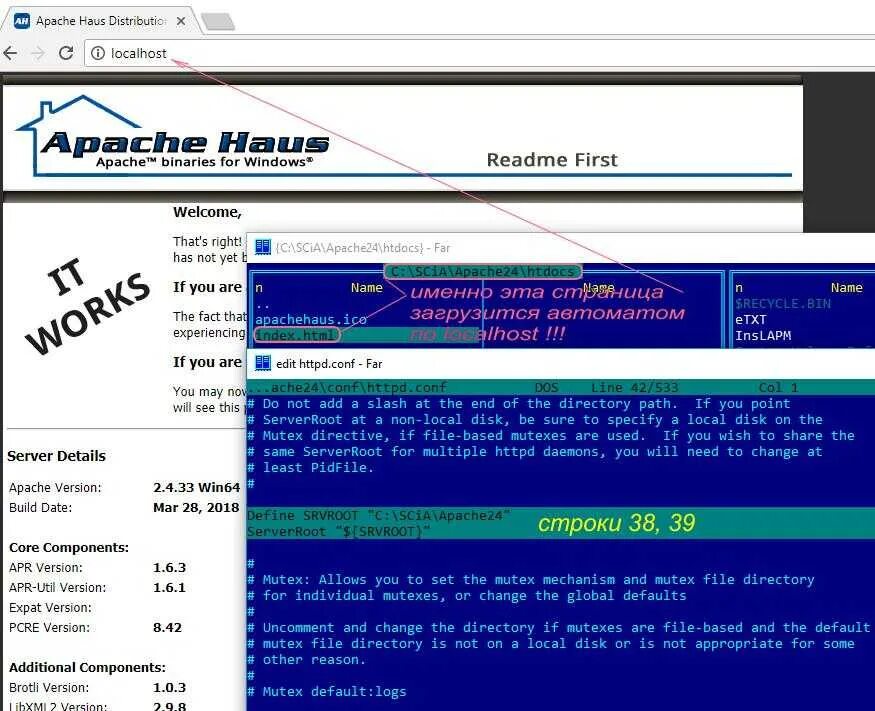Click the 'Col 1' editor status entry
875x711 pixels.
tap(778, 387)
